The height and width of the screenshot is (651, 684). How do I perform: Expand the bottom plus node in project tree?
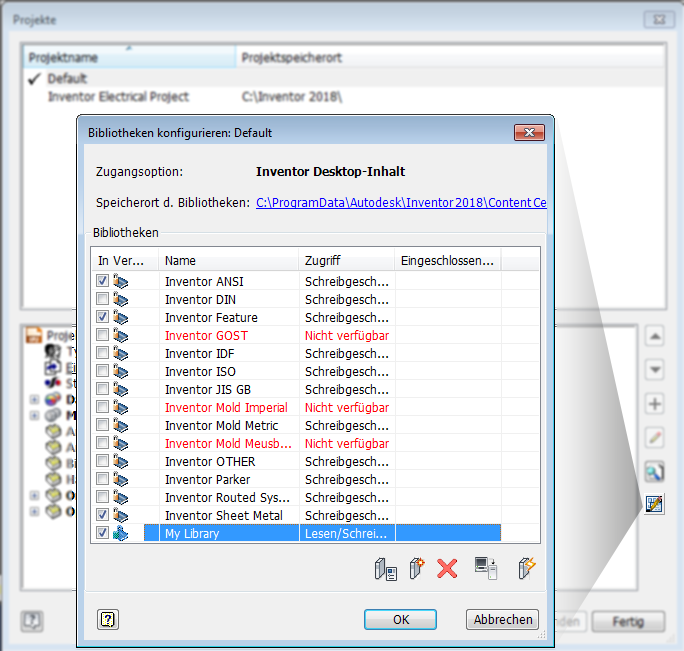(x=34, y=511)
